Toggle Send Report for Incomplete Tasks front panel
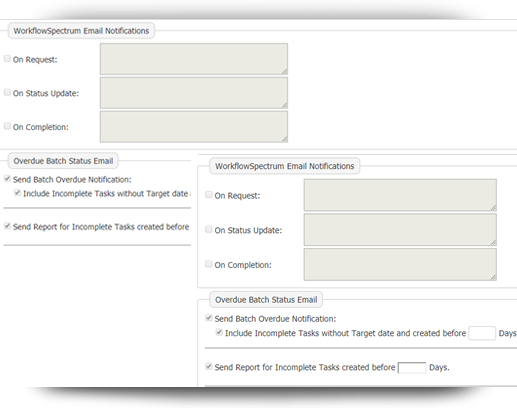The height and width of the screenshot is (413, 517). pos(209,366)
